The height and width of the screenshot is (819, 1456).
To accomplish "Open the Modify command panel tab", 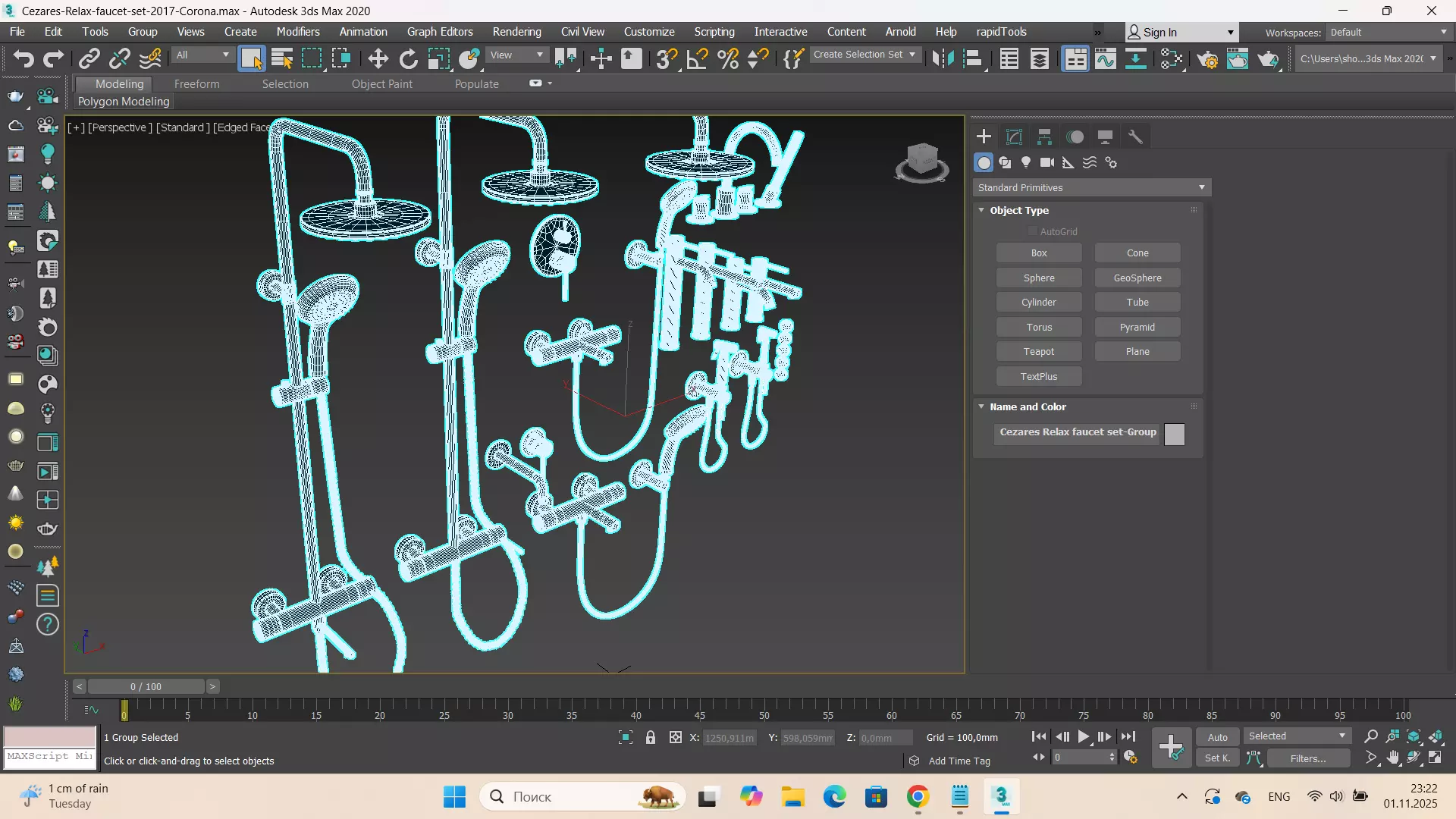I will click(x=1014, y=136).
